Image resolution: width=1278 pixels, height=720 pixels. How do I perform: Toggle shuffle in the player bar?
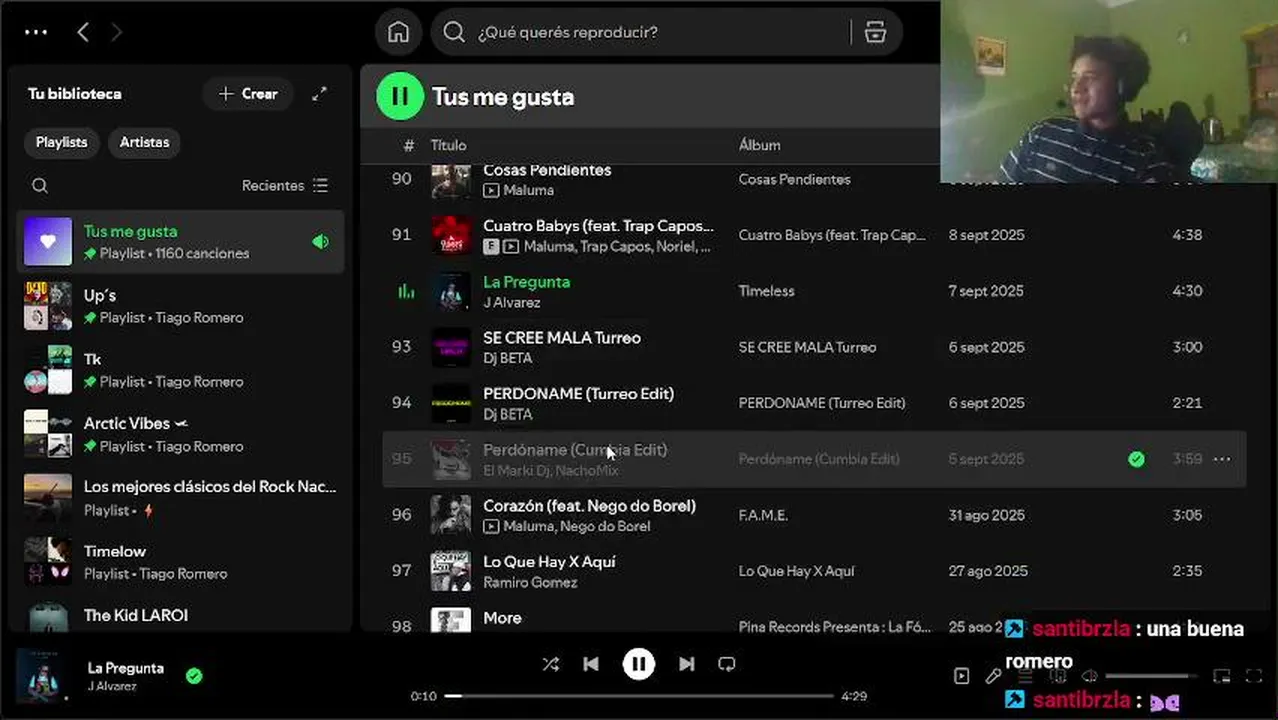(x=550, y=664)
